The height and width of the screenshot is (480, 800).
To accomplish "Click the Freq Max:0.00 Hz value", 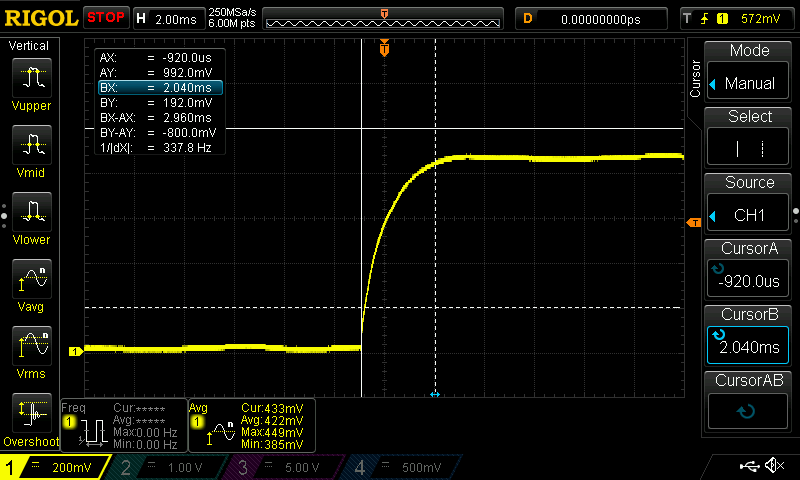I will pyautogui.click(x=145, y=432).
